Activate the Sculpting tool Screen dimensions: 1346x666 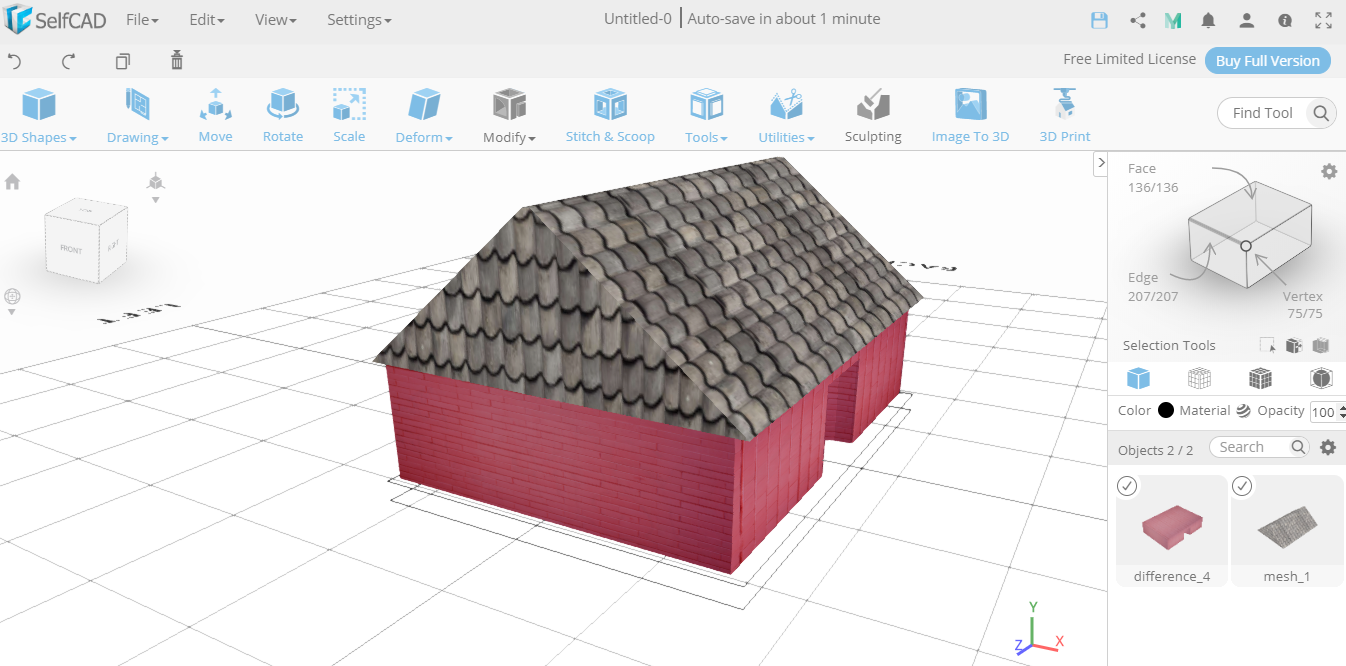click(873, 116)
